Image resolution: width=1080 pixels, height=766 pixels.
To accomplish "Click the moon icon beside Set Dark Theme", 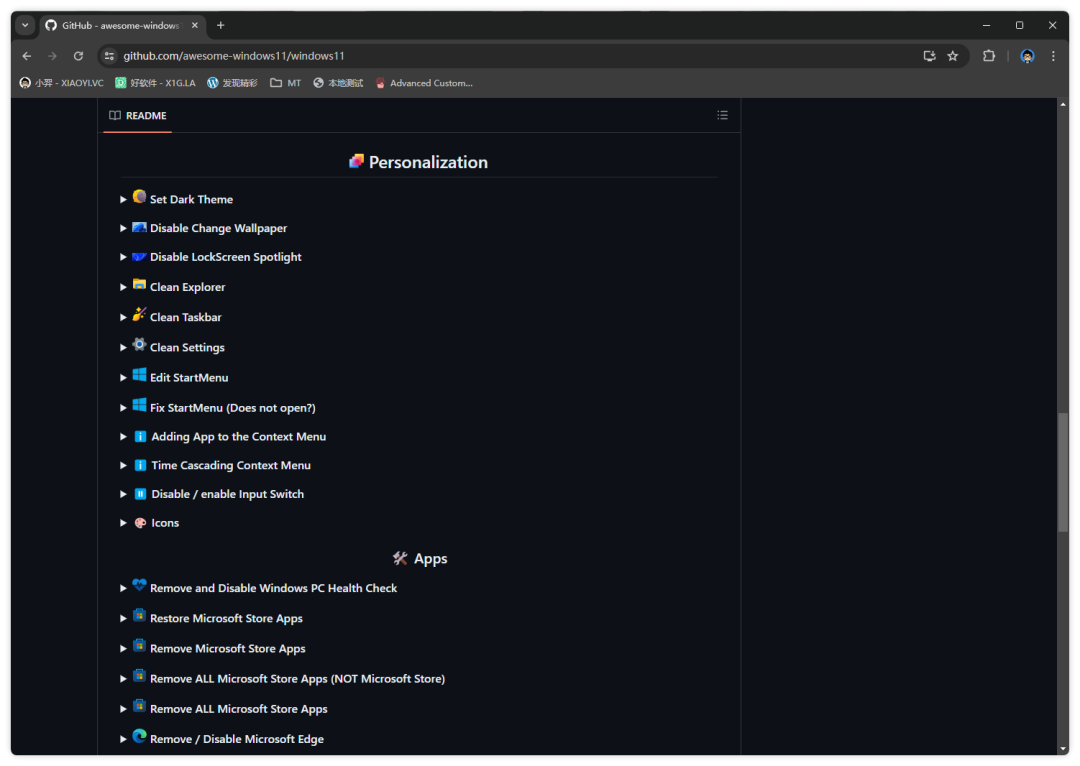I will click(x=139, y=196).
